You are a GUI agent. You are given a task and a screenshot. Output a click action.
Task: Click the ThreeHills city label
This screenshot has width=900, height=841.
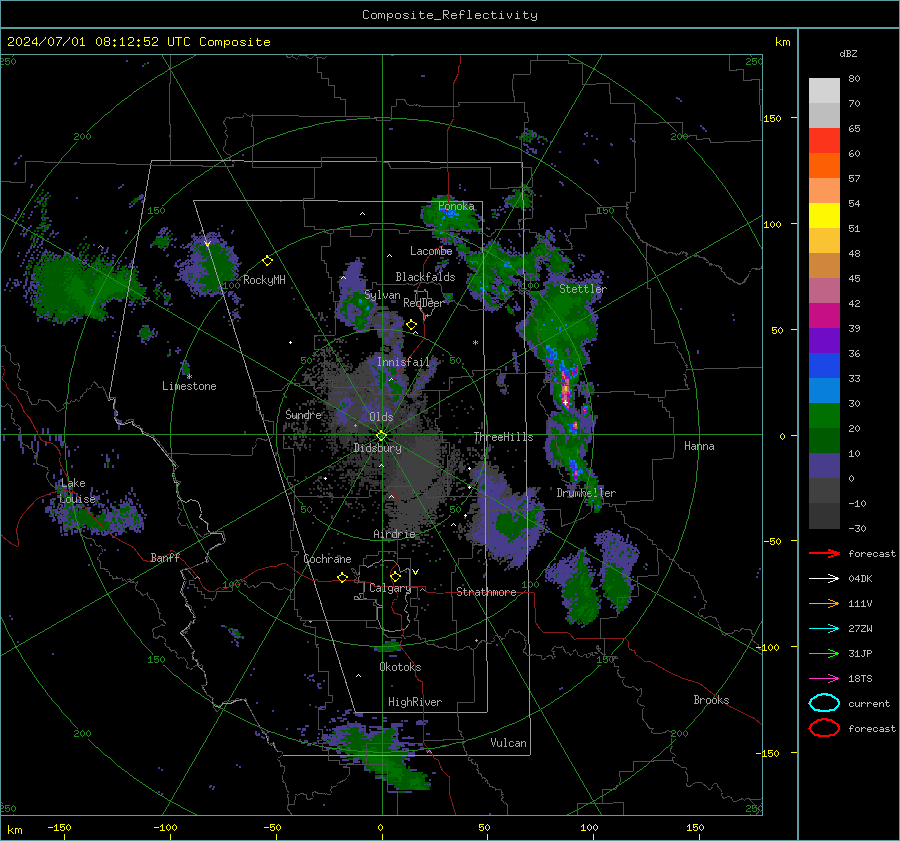point(503,437)
